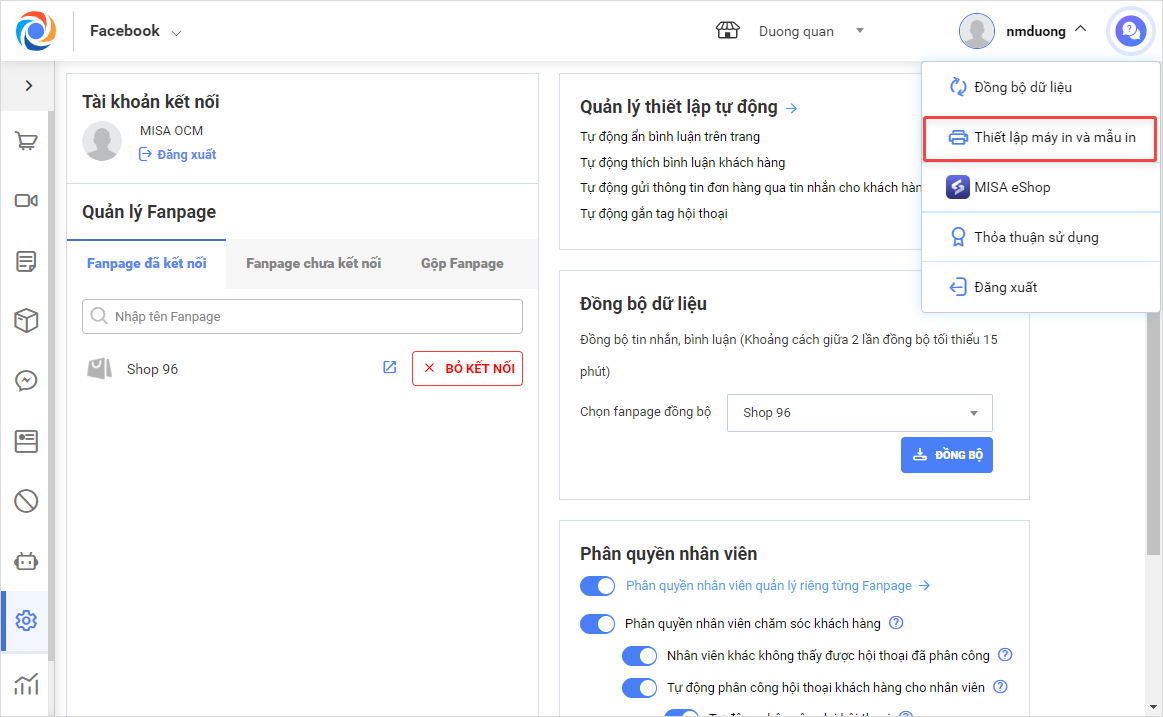
Task: Open the reports chart sidebar icon
Action: pos(26,684)
